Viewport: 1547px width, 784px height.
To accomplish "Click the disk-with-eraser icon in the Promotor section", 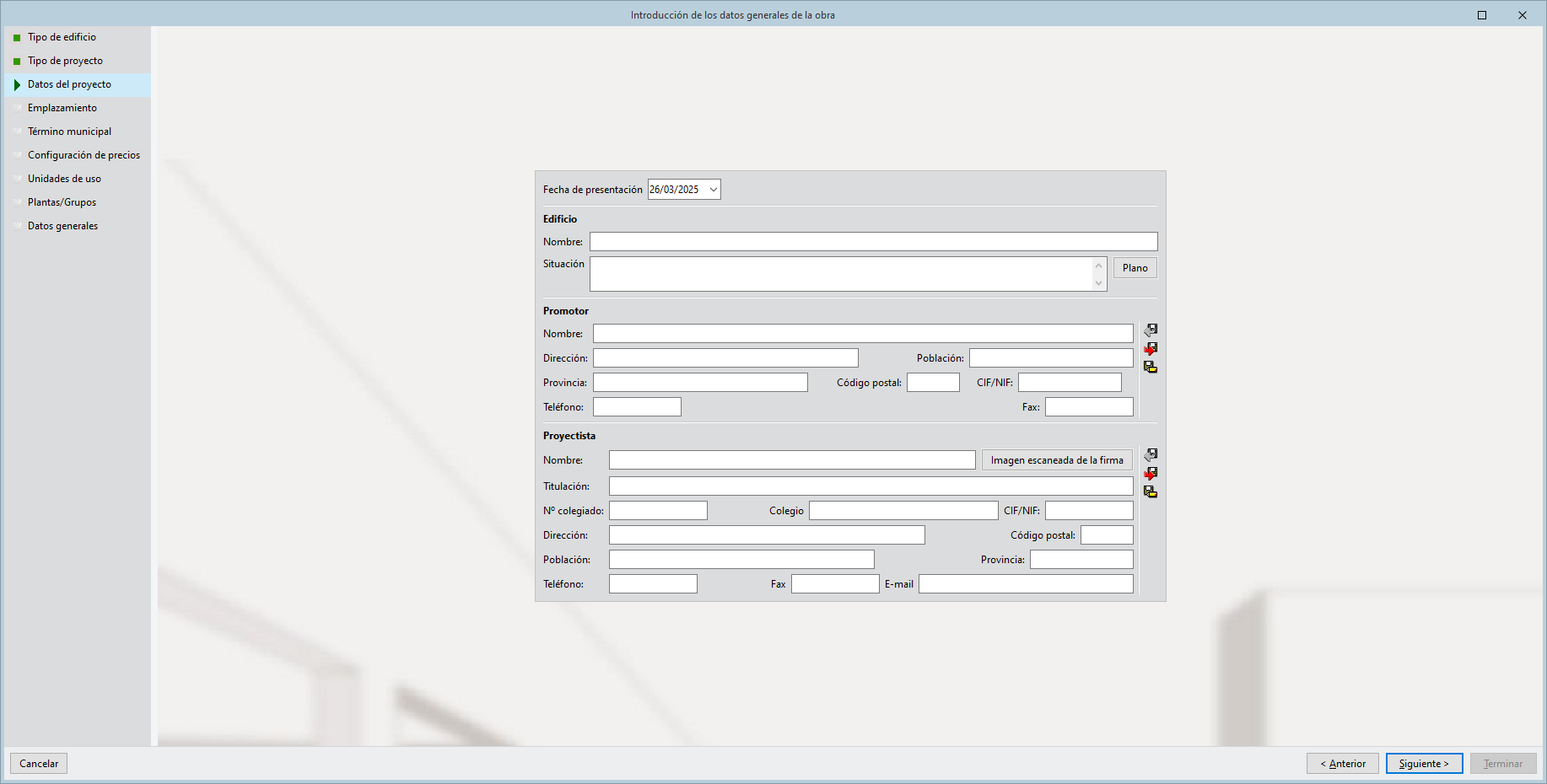I will [1151, 367].
